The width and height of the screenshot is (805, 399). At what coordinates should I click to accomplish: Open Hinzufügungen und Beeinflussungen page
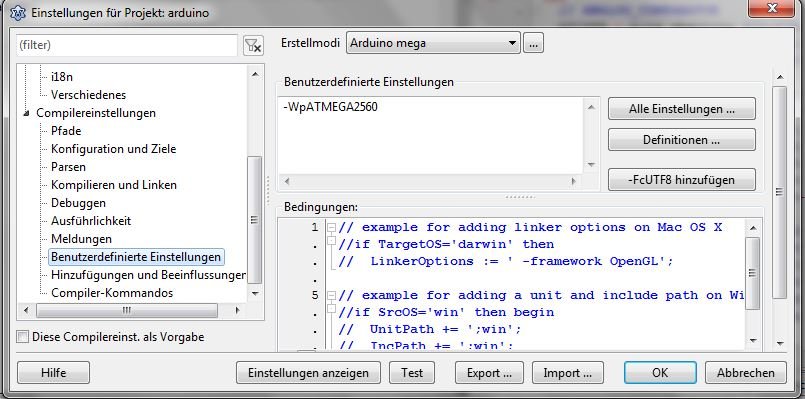[x=148, y=275]
